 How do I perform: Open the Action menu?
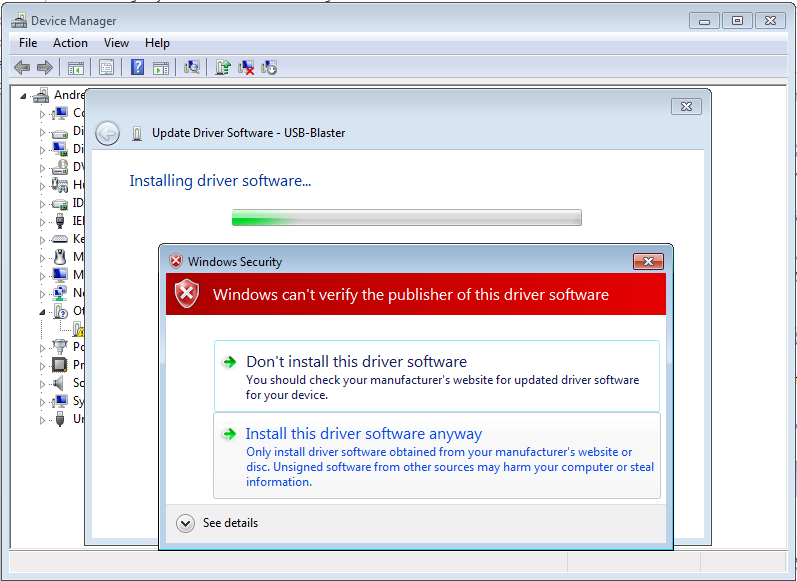[70, 43]
